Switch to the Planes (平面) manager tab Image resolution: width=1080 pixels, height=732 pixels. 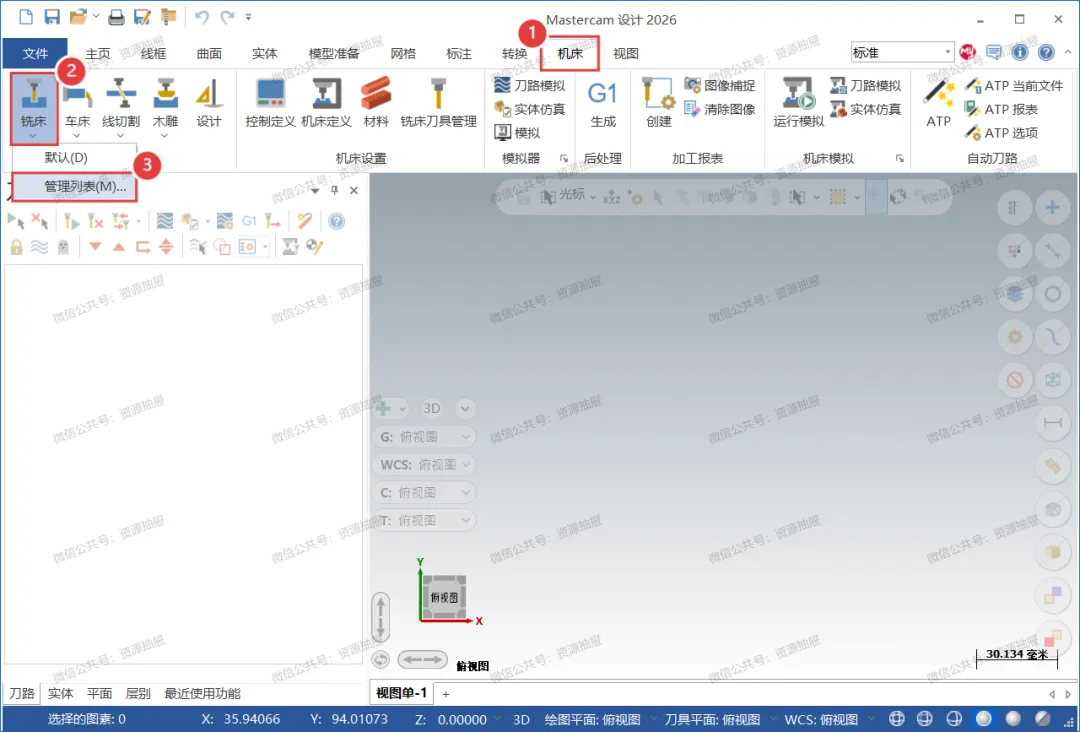99,693
